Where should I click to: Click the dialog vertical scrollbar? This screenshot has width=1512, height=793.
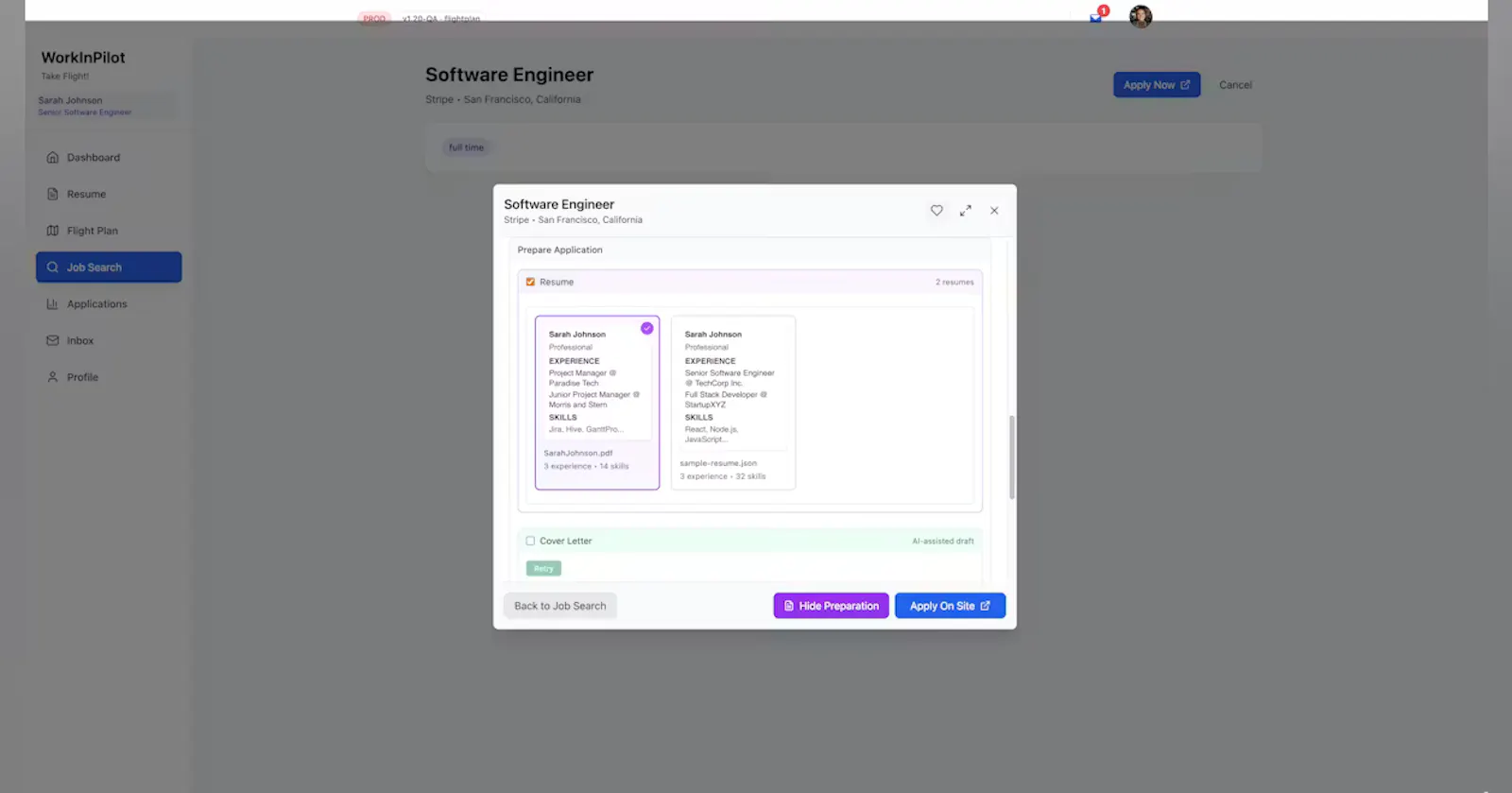click(1012, 457)
